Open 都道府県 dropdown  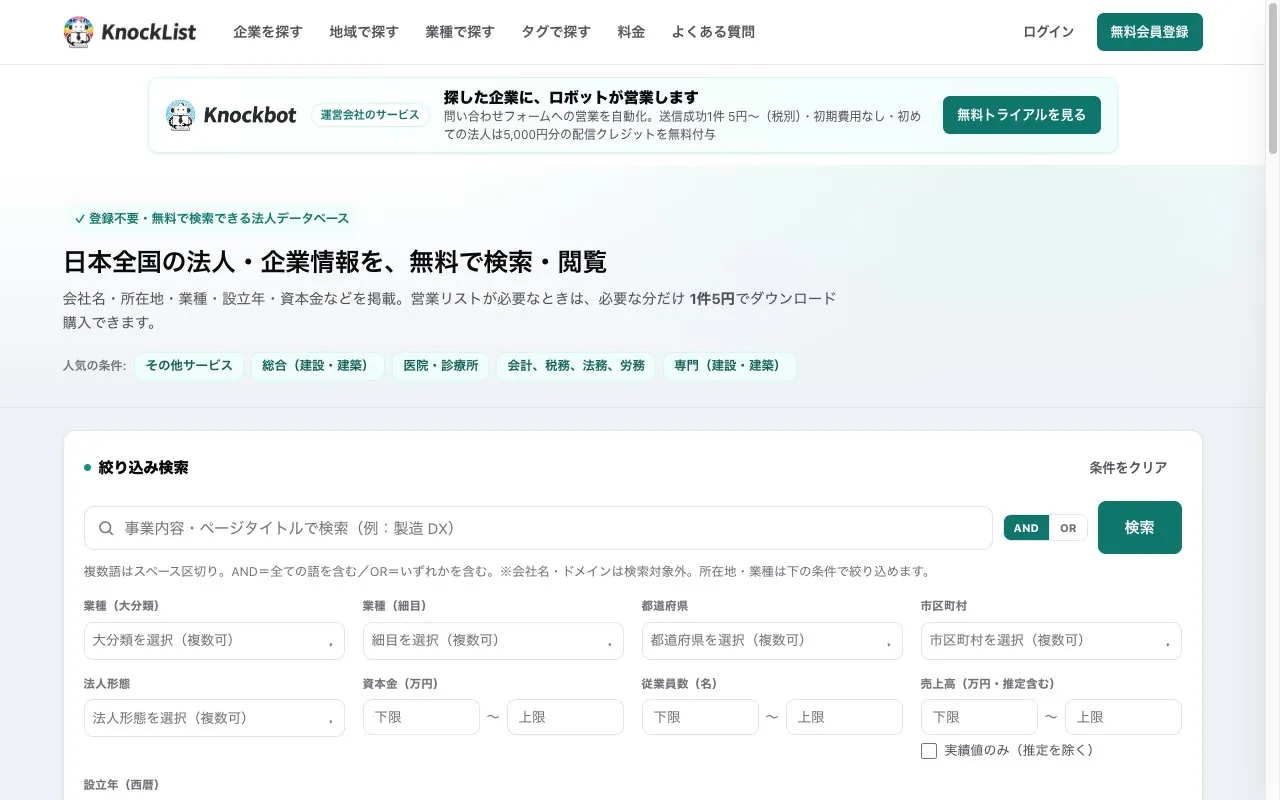point(772,640)
